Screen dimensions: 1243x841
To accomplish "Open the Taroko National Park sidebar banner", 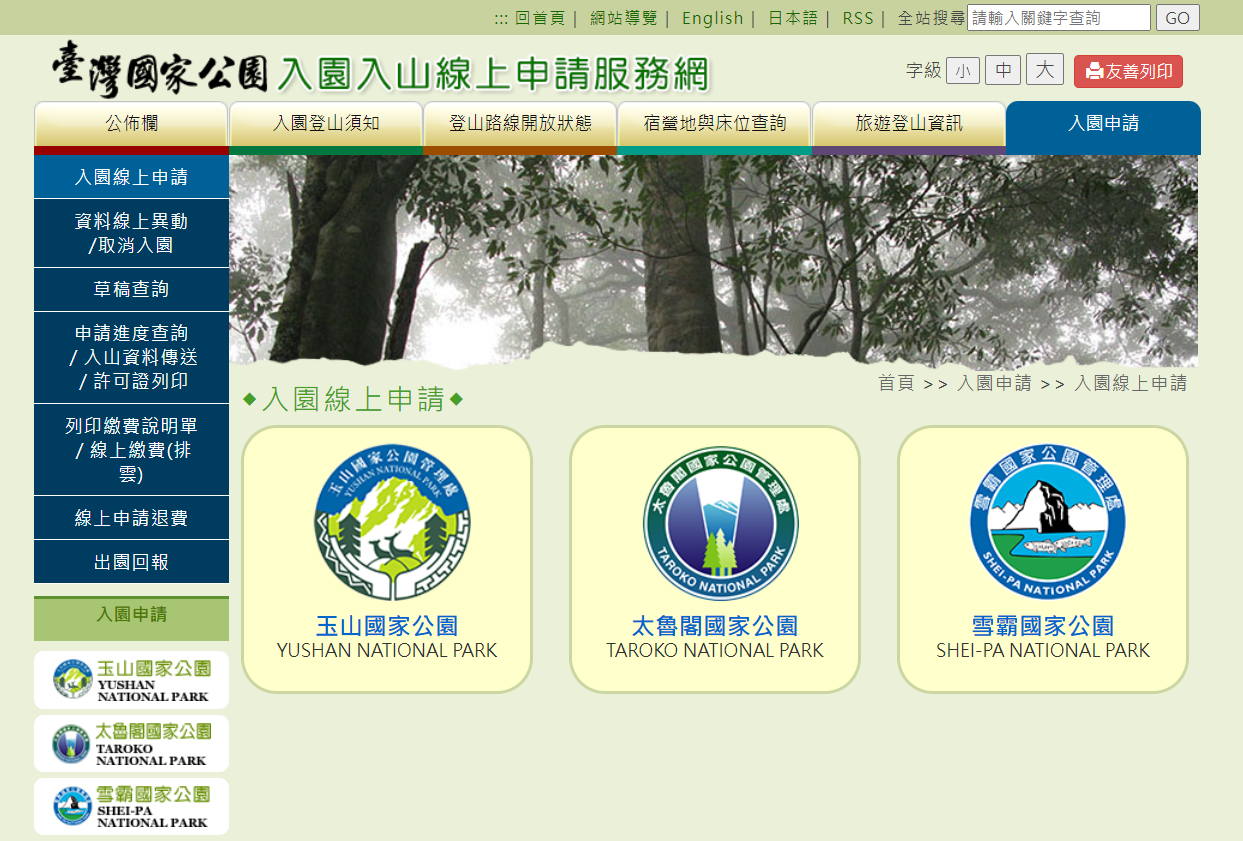I will pyautogui.click(x=131, y=743).
